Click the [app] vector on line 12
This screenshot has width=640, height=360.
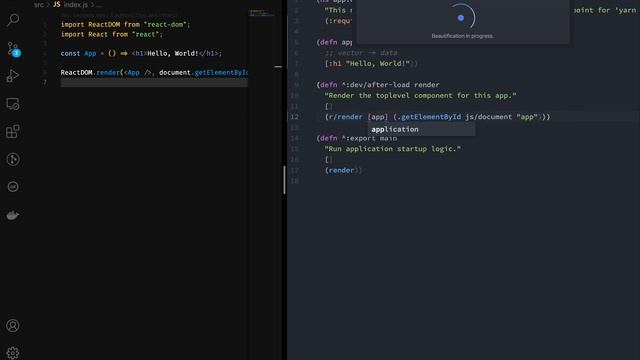click(x=378, y=117)
